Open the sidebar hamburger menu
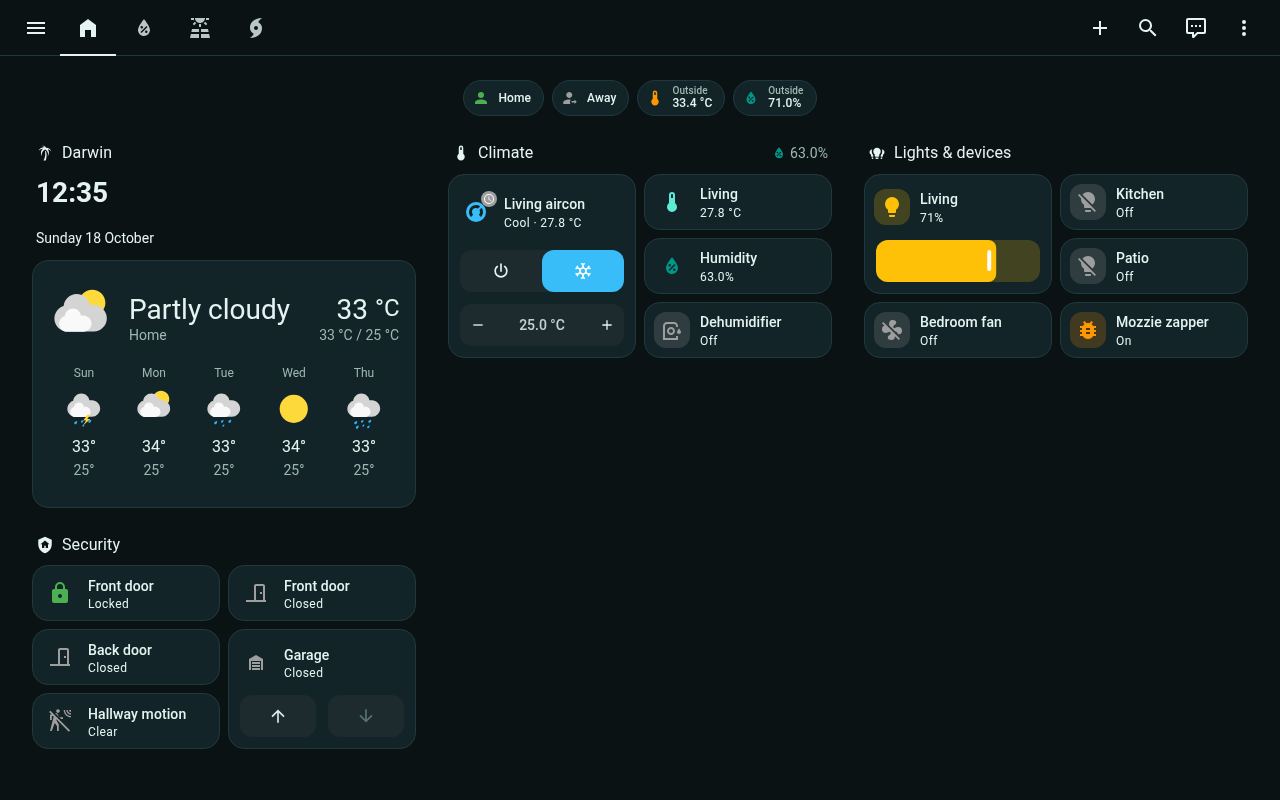1280x800 pixels. 36,28
